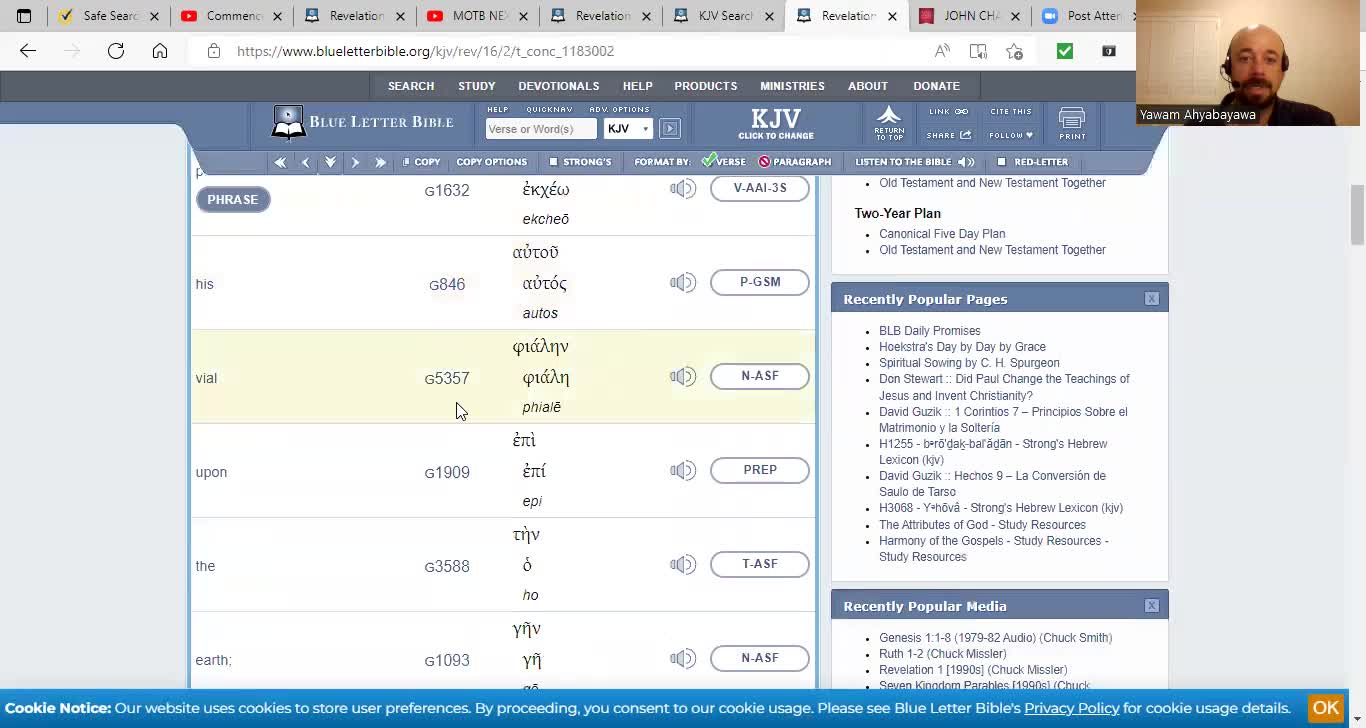Open BLB Daily Promises link
This screenshot has height=728, width=1366.
coord(929,331)
